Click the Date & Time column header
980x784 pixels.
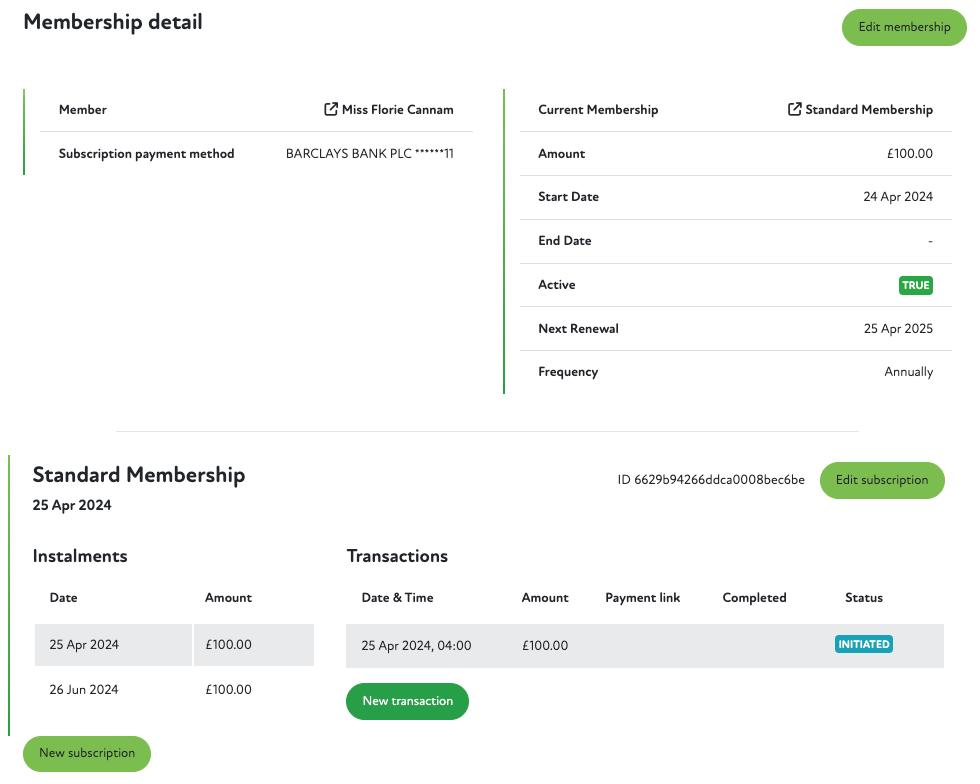click(x=397, y=598)
